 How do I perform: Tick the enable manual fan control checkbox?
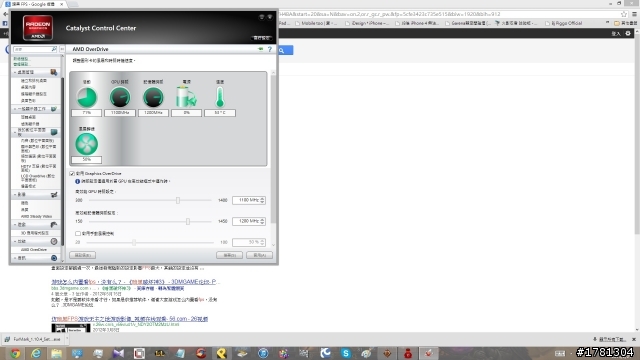[x=78, y=233]
